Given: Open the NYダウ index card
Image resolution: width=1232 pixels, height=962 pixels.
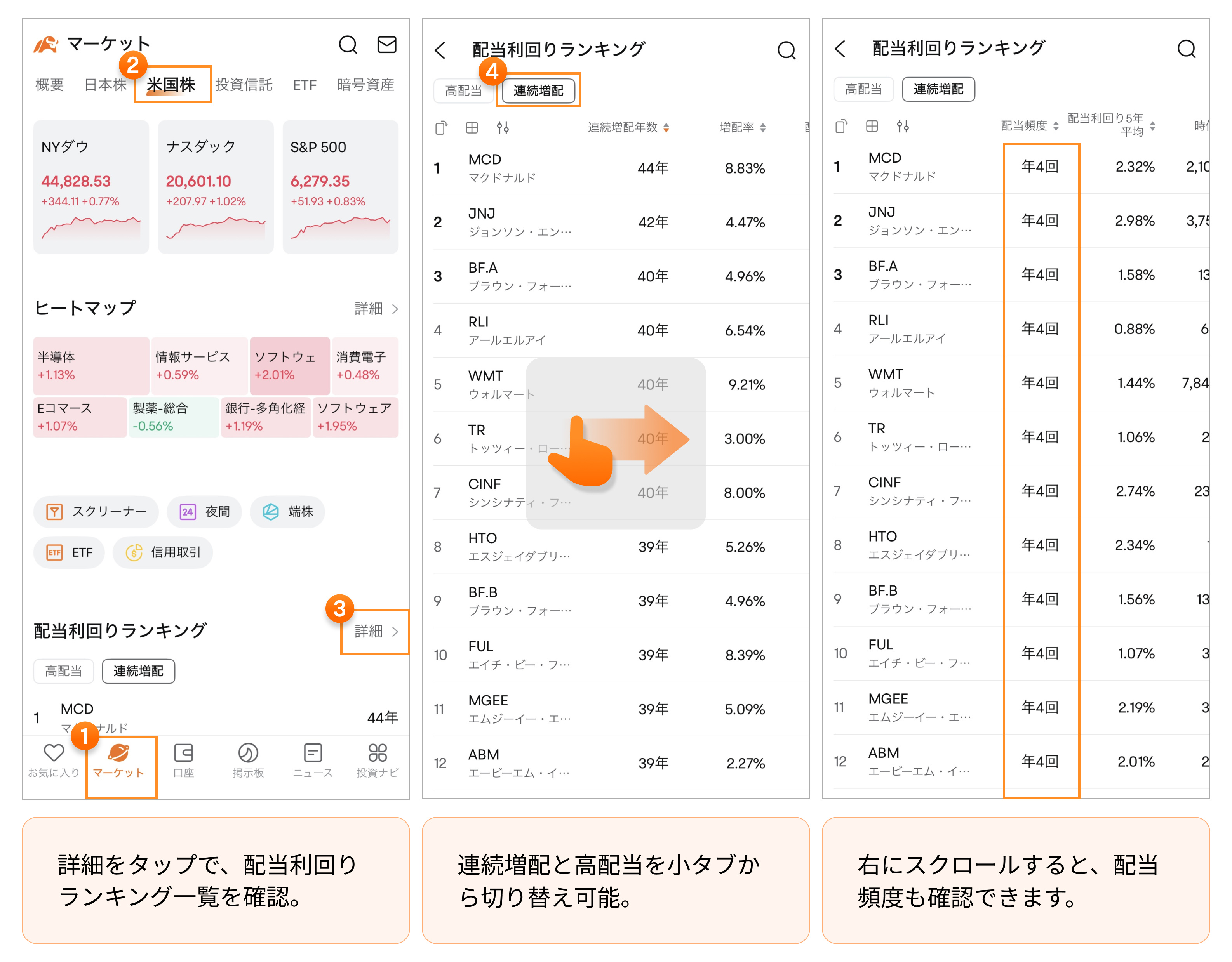Looking at the screenshot, I should point(91,187).
